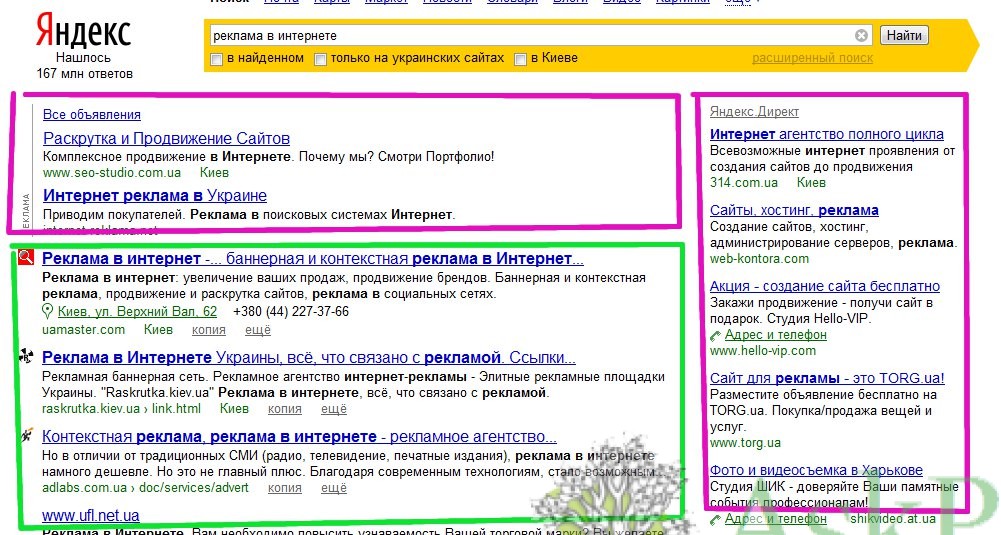
Task: Click the '167 млн ответов' results count
Action: pos(84,73)
